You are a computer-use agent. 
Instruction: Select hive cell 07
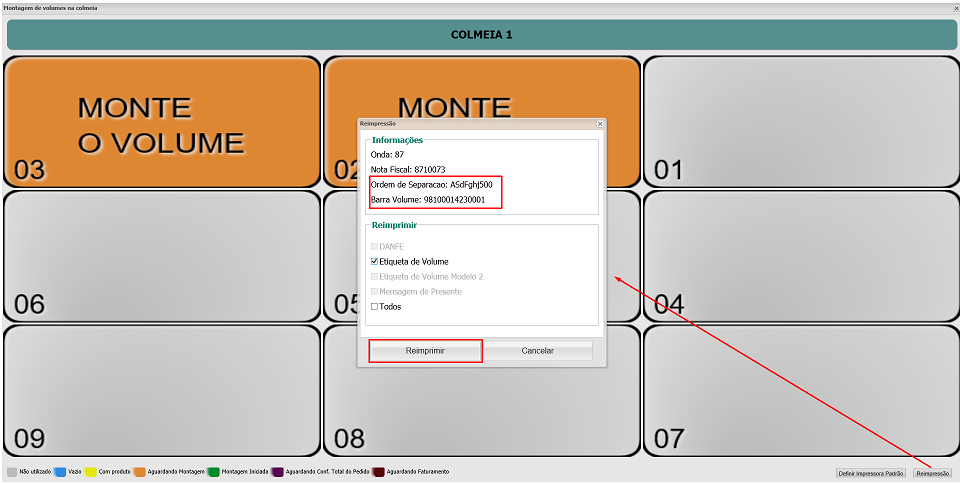(801, 390)
